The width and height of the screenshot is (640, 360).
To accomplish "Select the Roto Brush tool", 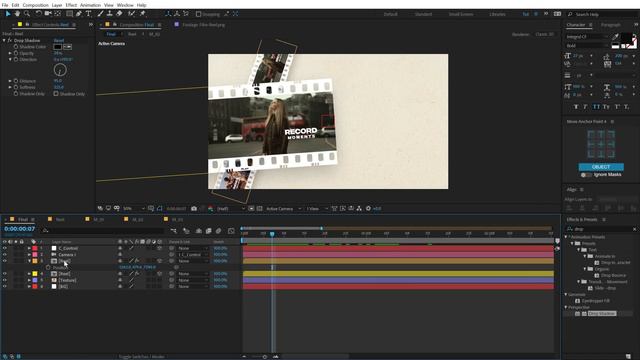I will pyautogui.click(x=131, y=14).
